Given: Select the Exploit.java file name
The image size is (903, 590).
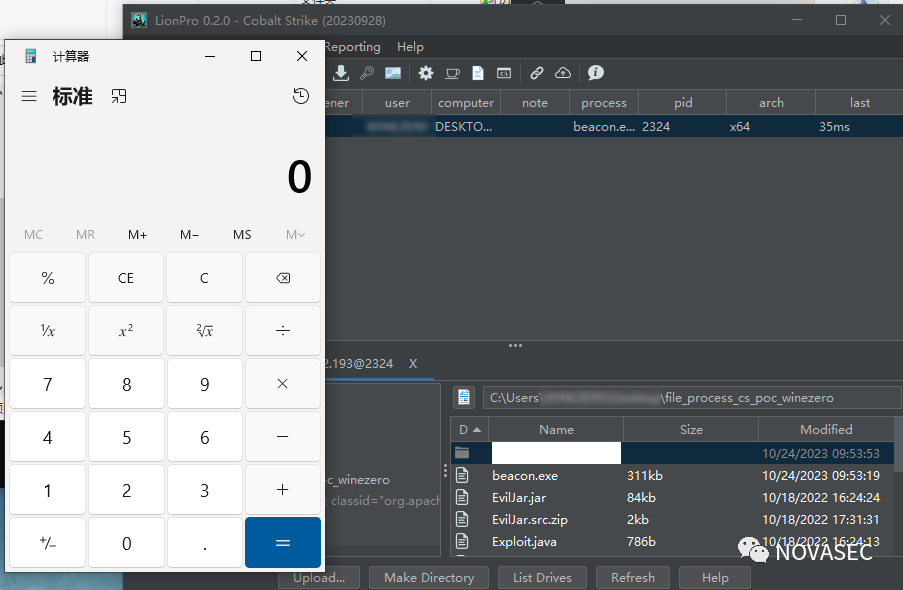Looking at the screenshot, I should (524, 541).
